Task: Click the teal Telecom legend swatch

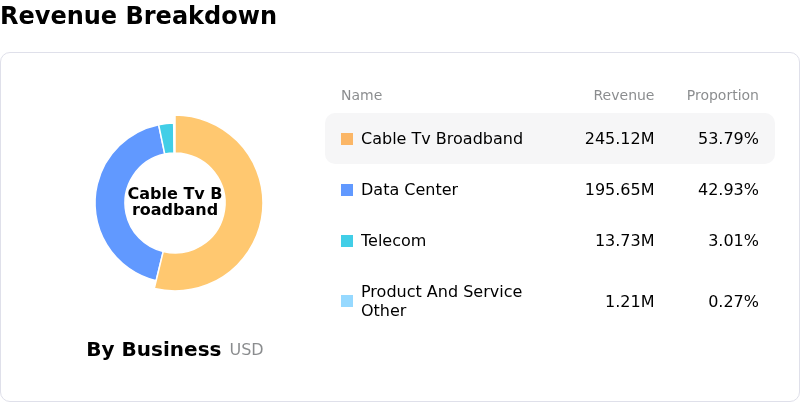Action: pyautogui.click(x=347, y=241)
